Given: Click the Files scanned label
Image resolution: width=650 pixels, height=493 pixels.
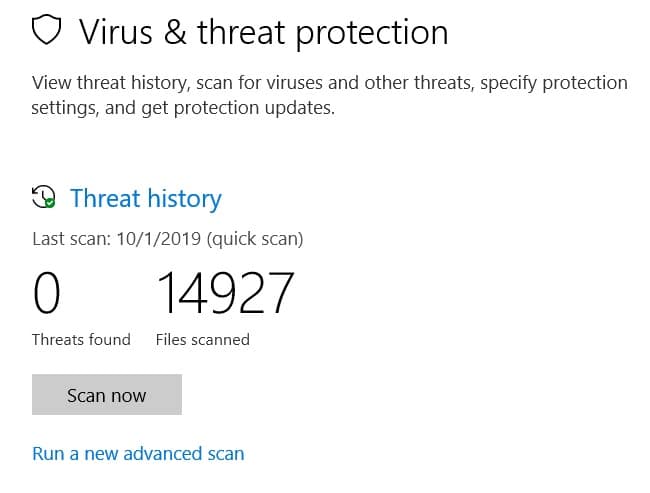Looking at the screenshot, I should (203, 339).
